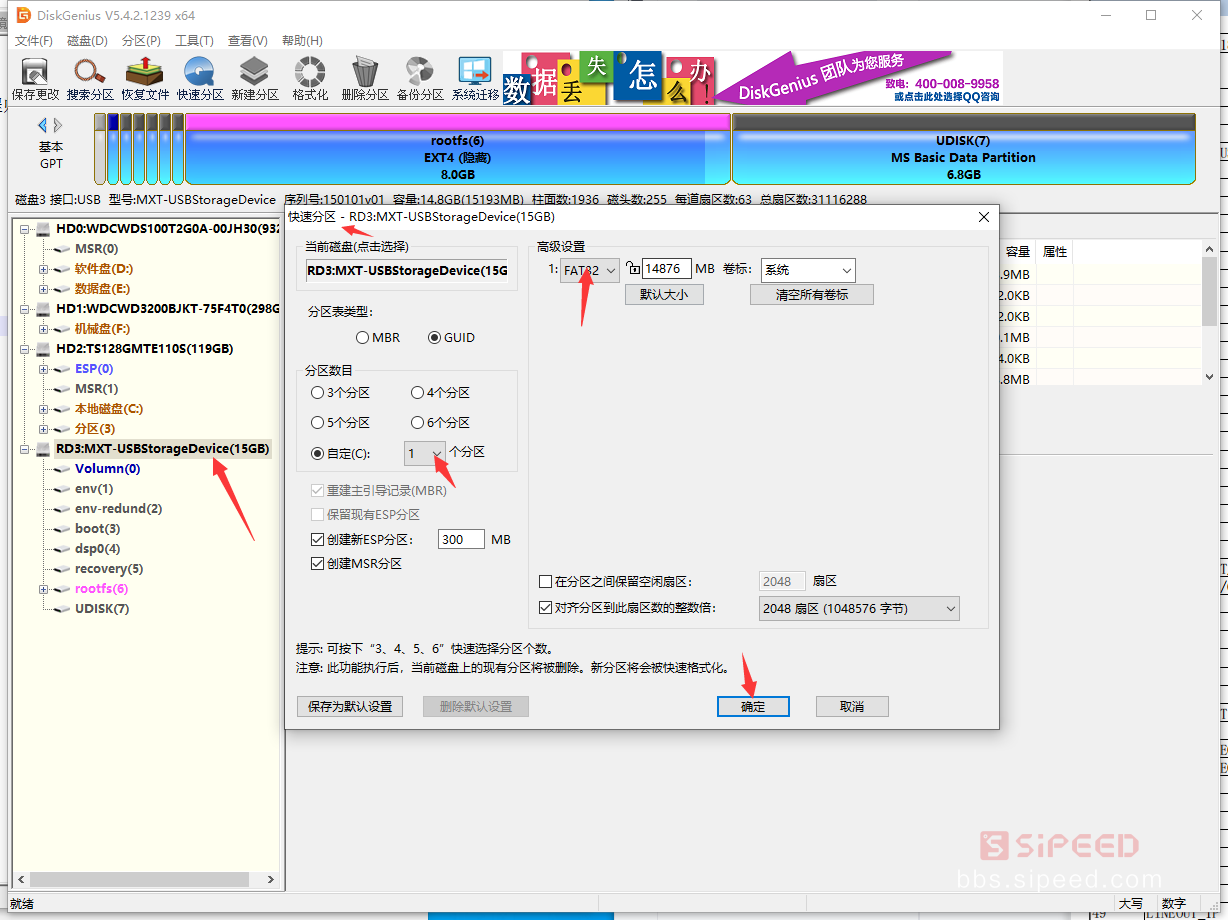Viewport: 1228px width, 920px height.
Task: Close the 快速分区 dialog
Action: [984, 217]
